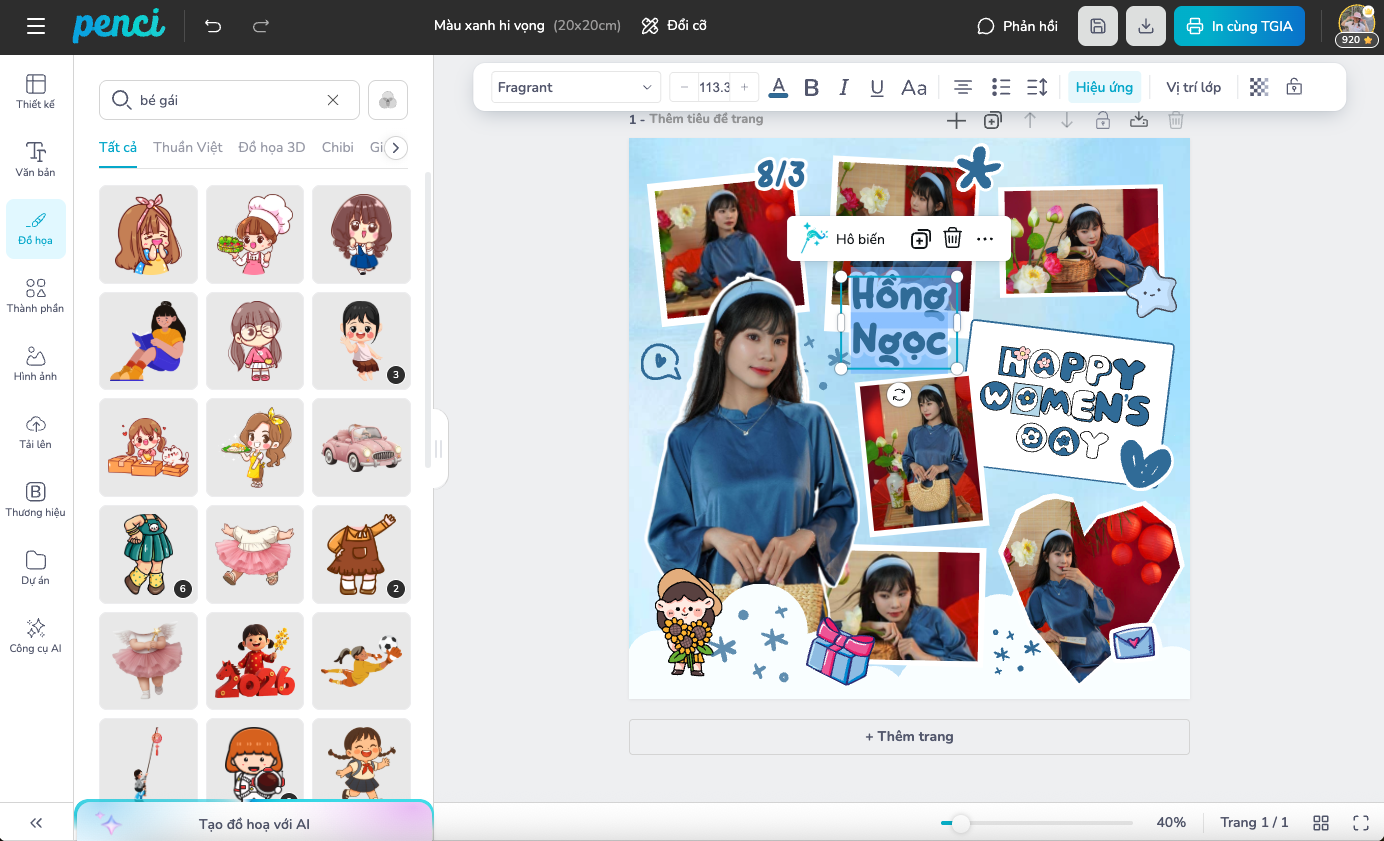1384x841 pixels.
Task: Toggle bold formatting
Action: [x=811, y=87]
